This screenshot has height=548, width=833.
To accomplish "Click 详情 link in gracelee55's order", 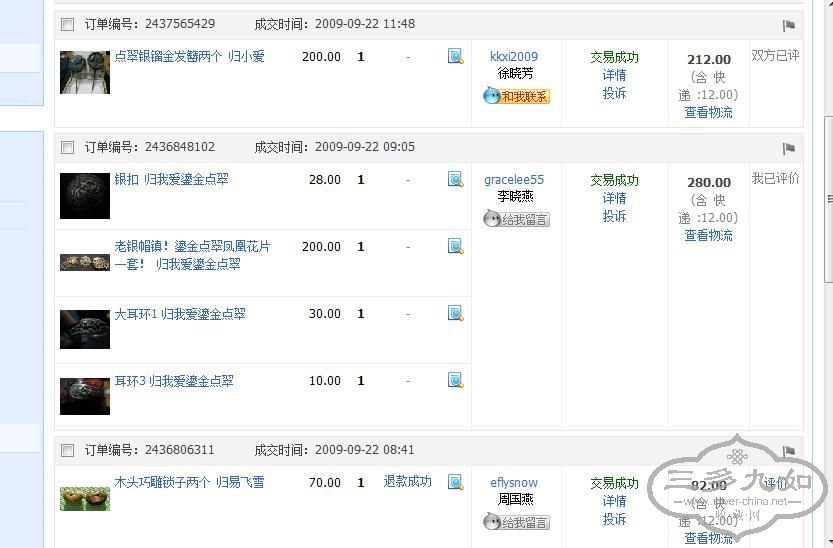I will tap(614, 198).
